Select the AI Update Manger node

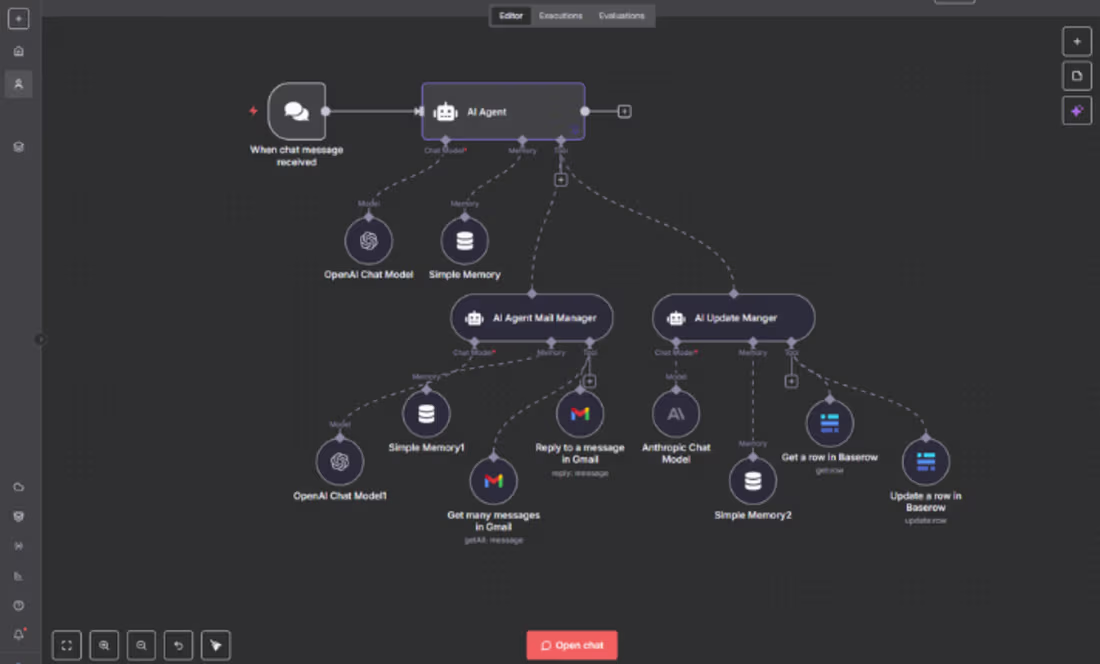pyautogui.click(x=734, y=318)
